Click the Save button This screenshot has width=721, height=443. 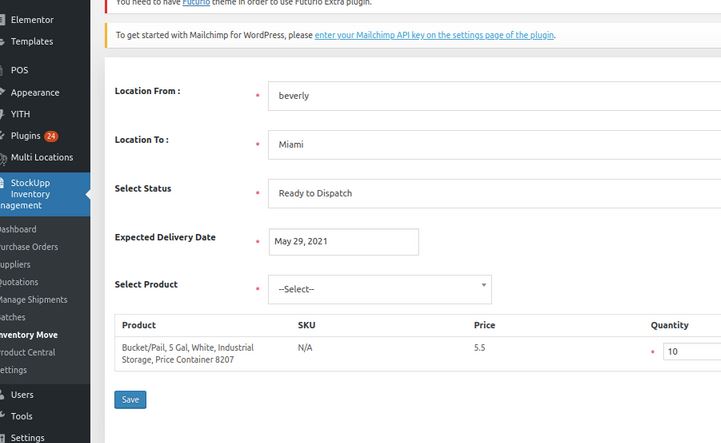coord(130,400)
